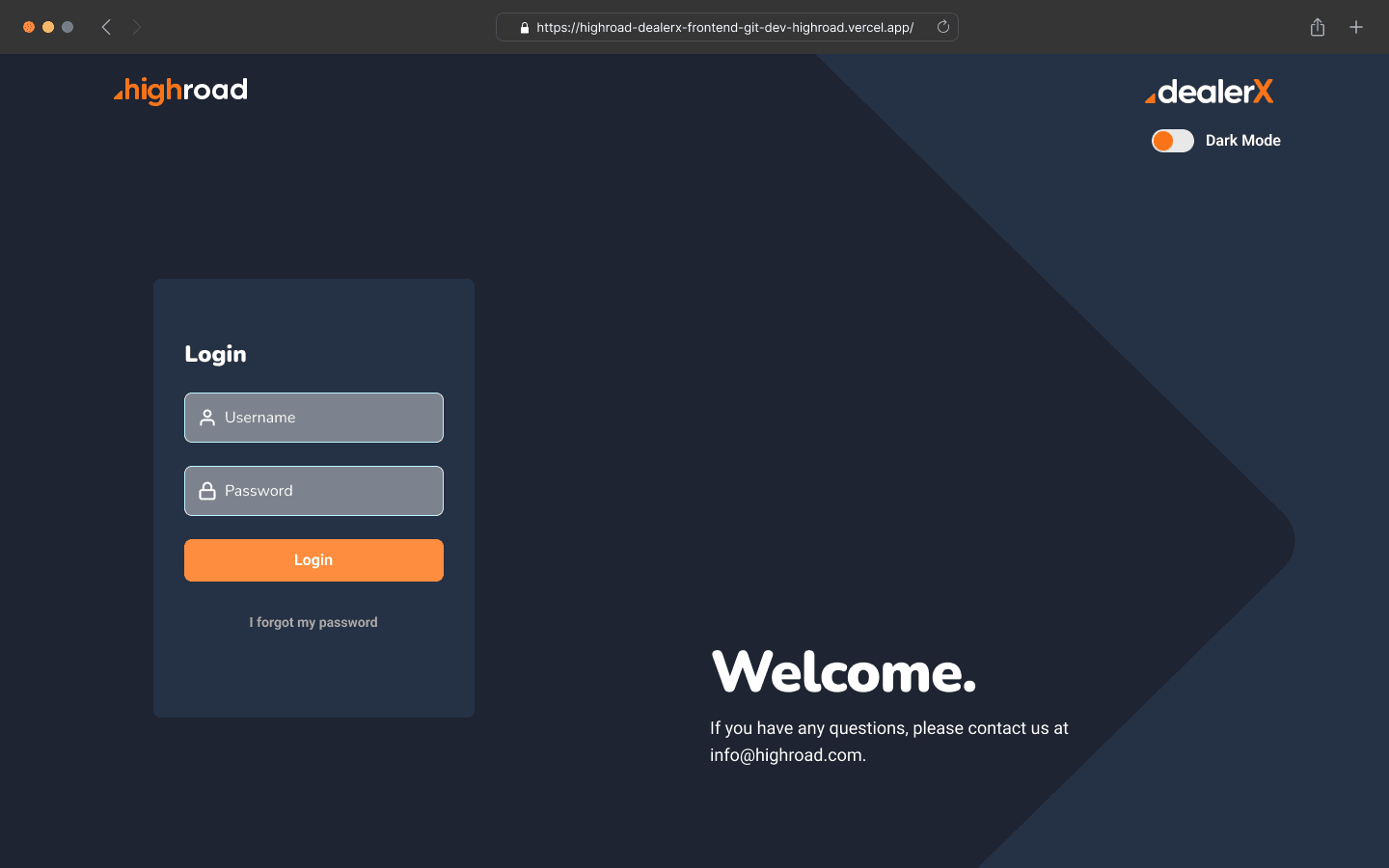The width and height of the screenshot is (1389, 868).
Task: Focus the Password input field
Action: [x=328, y=491]
